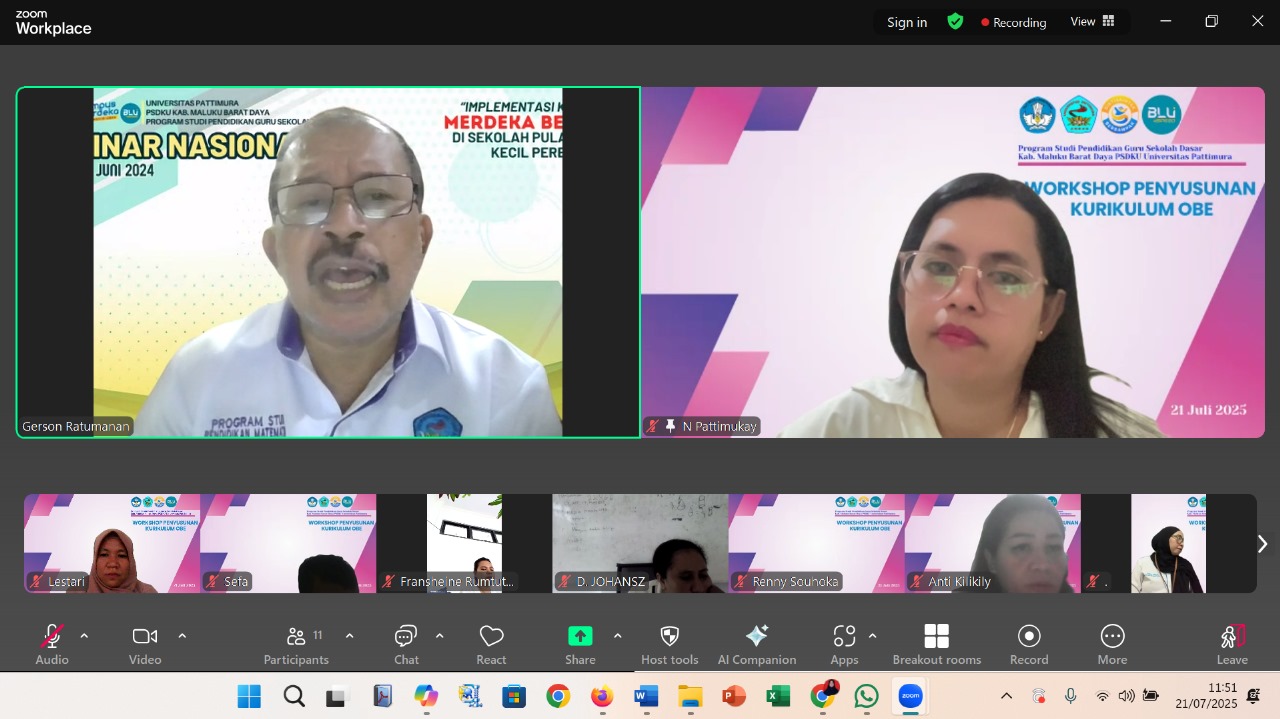The width and height of the screenshot is (1280, 719).
Task: Select Lestari's video thumbnail
Action: click(x=112, y=543)
